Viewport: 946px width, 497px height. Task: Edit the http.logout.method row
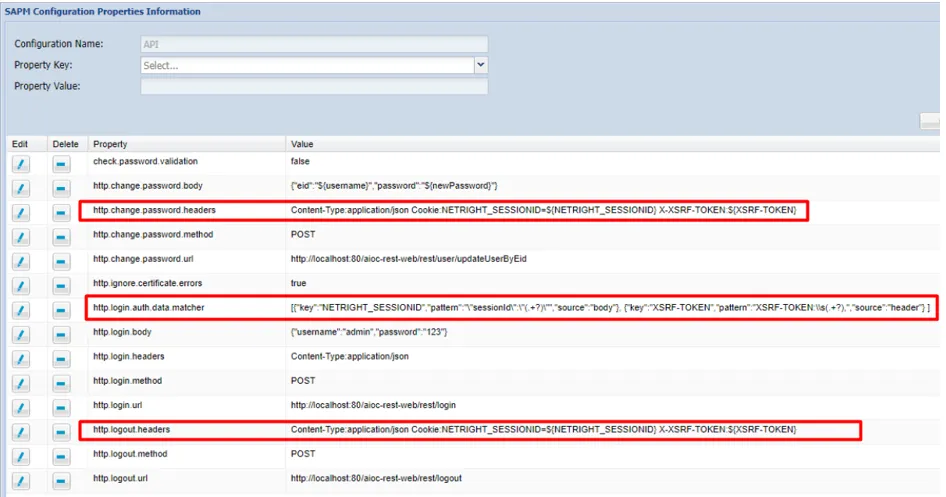21,457
